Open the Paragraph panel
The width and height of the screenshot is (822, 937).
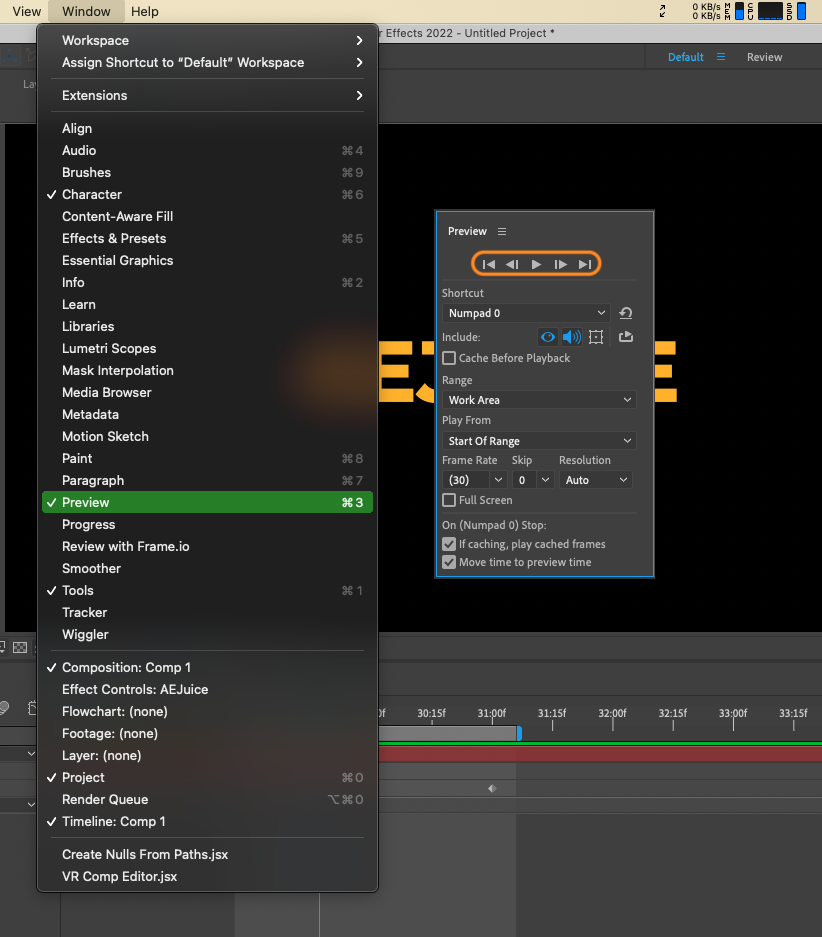[x=207, y=480]
